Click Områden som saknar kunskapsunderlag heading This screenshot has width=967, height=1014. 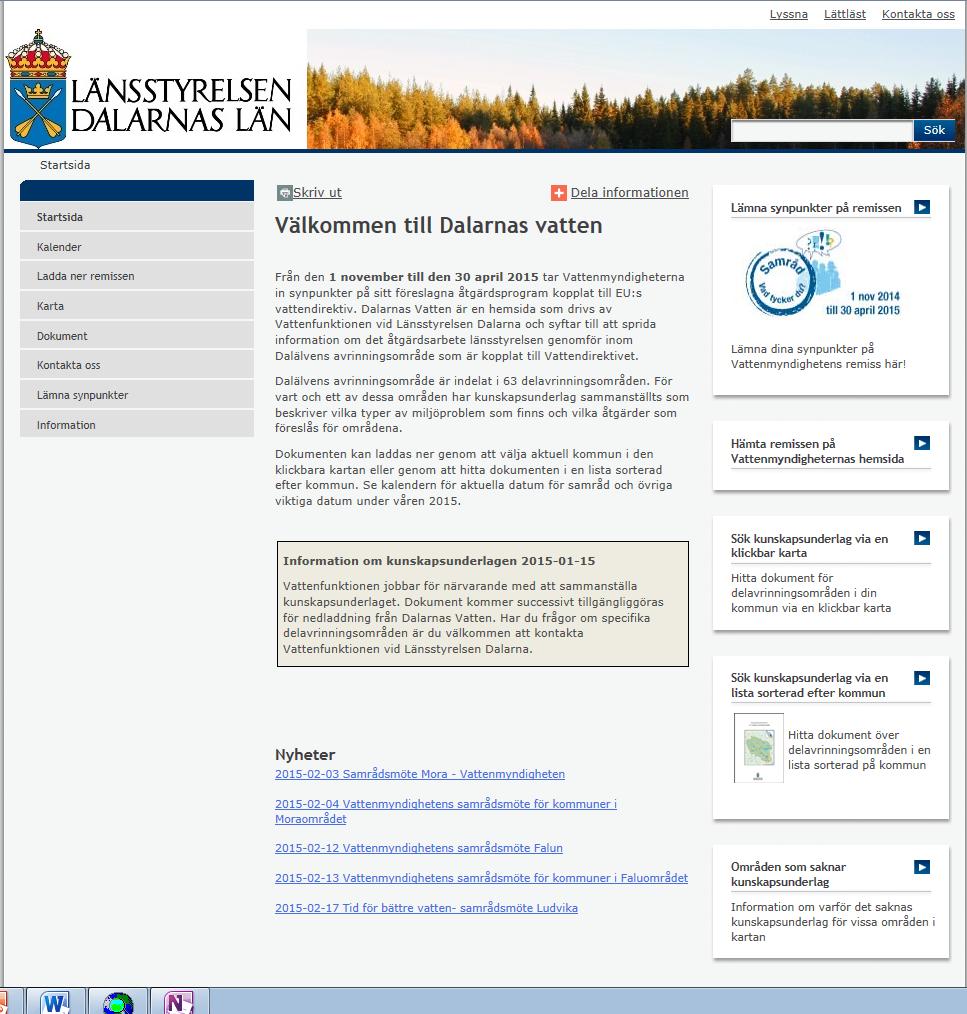pos(788,874)
